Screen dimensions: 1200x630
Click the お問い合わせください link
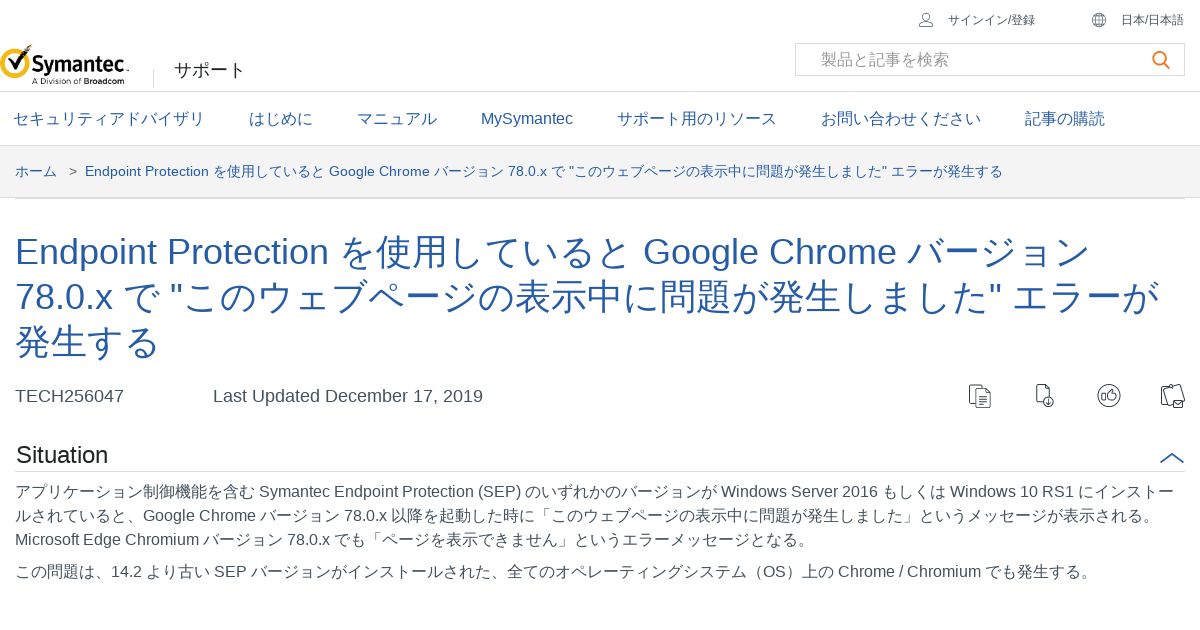900,119
